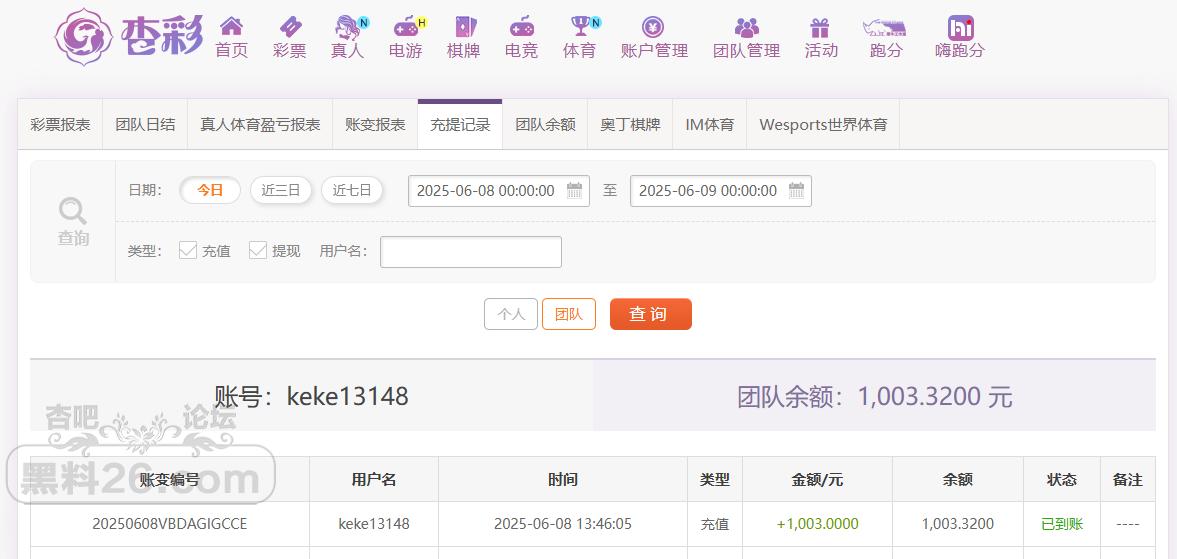Click the 杏彩 site logo
Screen dimensions: 1177x559
pos(129,37)
